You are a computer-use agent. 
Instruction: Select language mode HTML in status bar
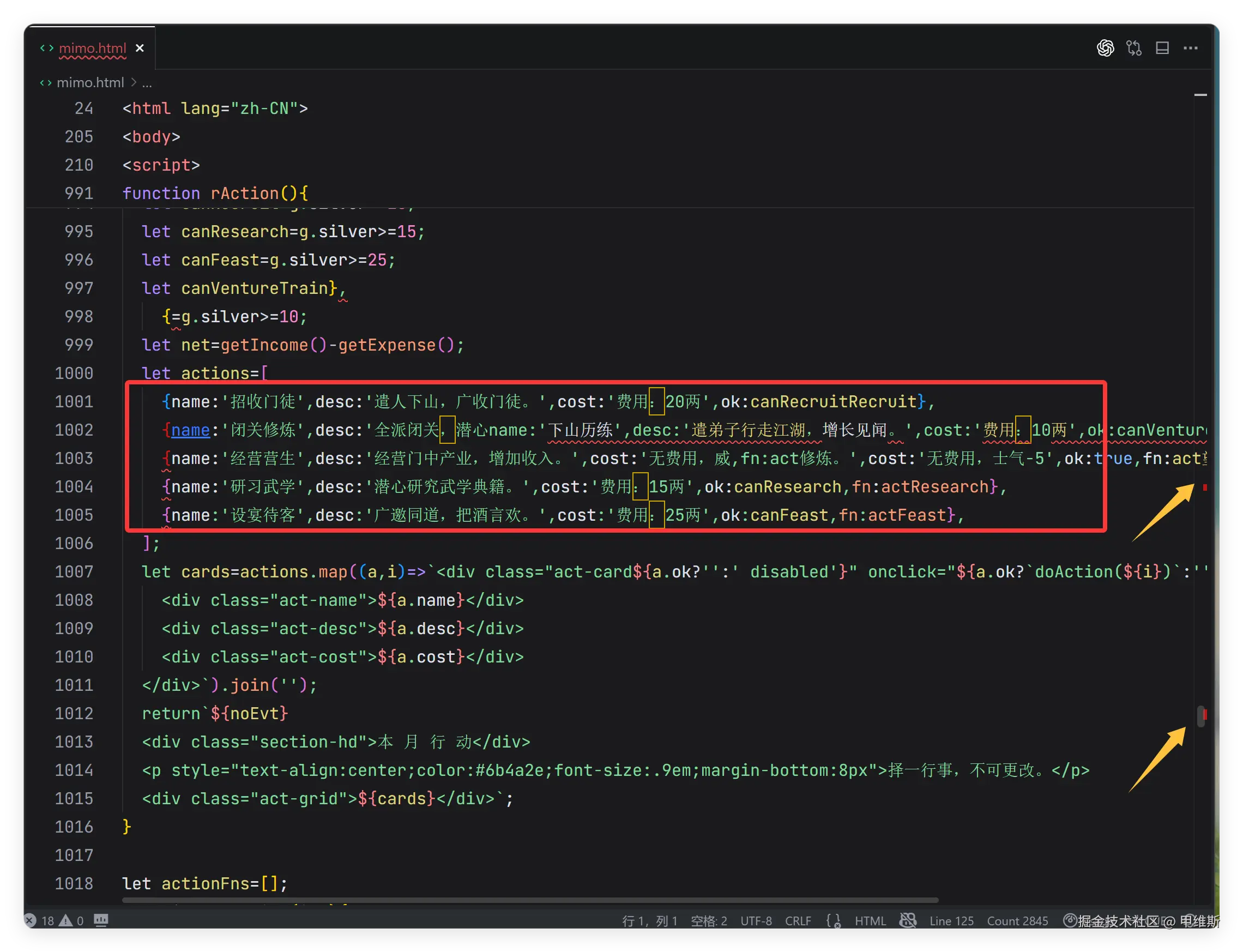[x=870, y=921]
